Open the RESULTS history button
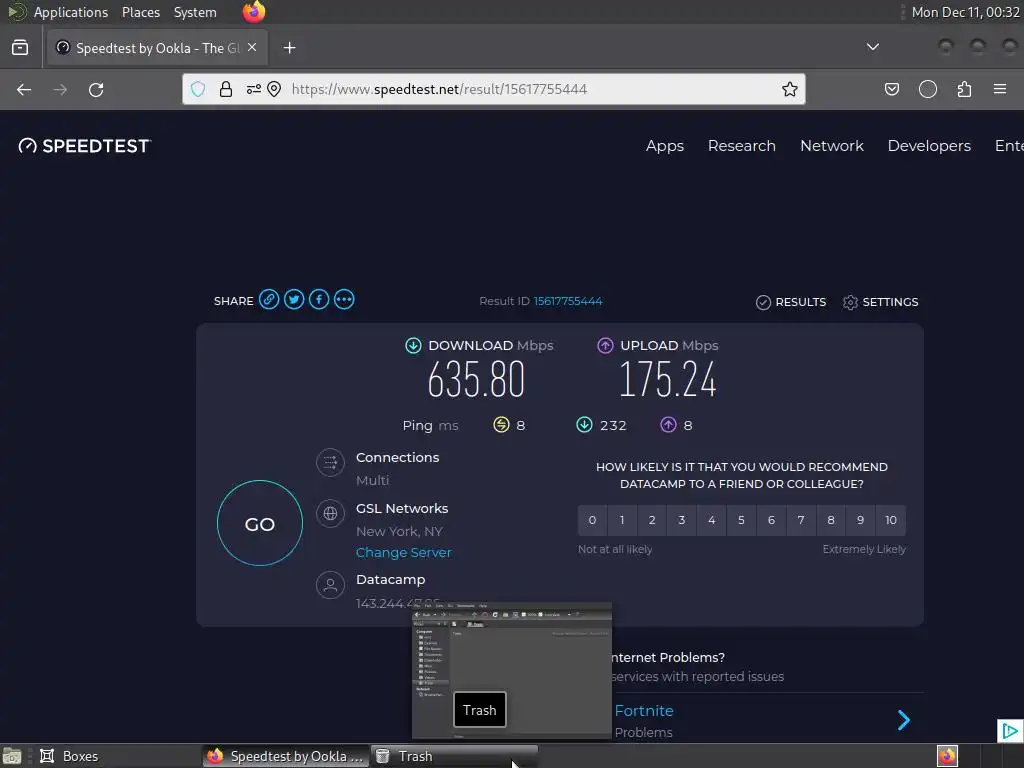Image resolution: width=1024 pixels, height=768 pixels. pyautogui.click(x=791, y=302)
